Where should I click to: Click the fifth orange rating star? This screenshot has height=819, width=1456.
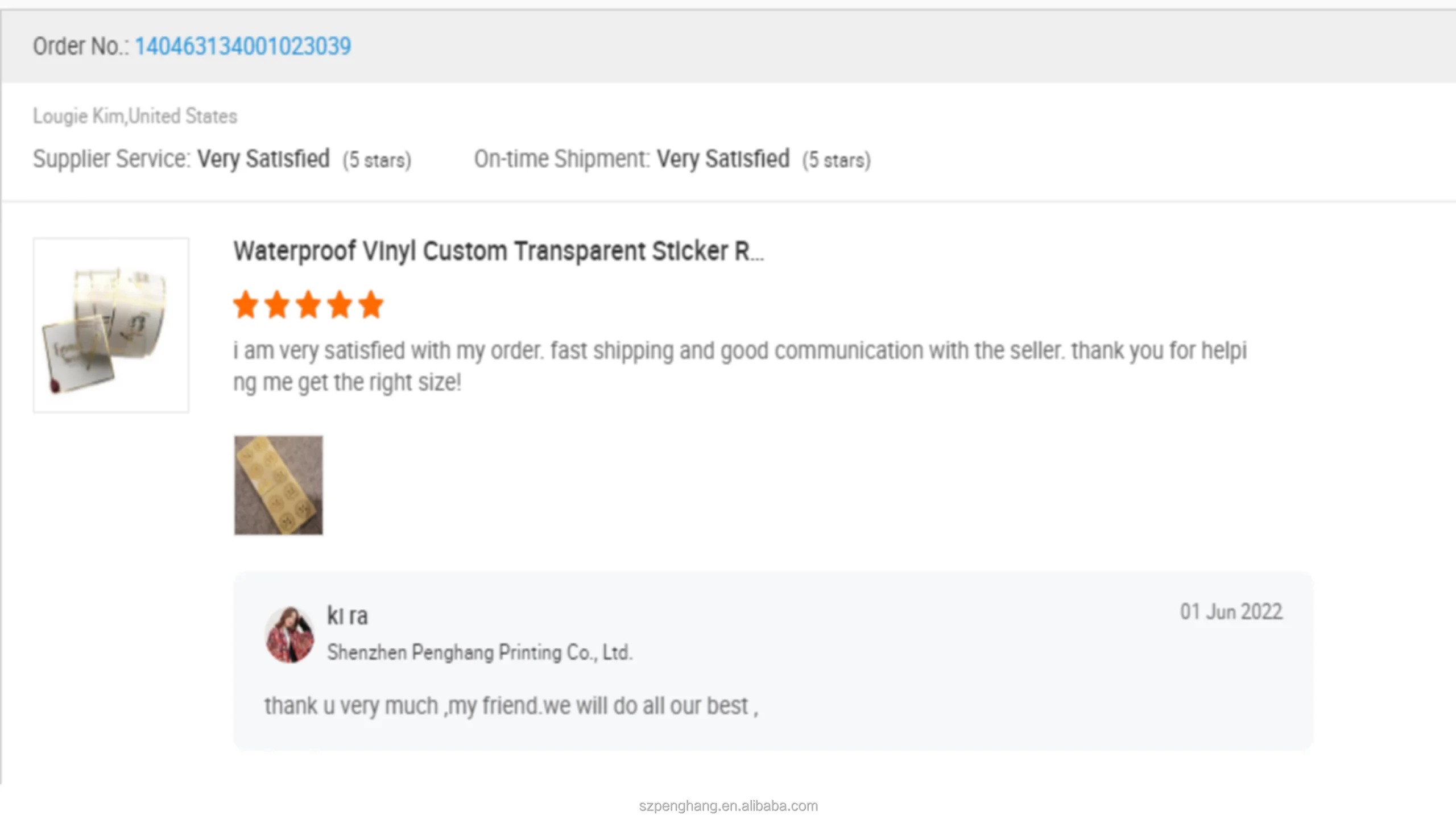371,304
